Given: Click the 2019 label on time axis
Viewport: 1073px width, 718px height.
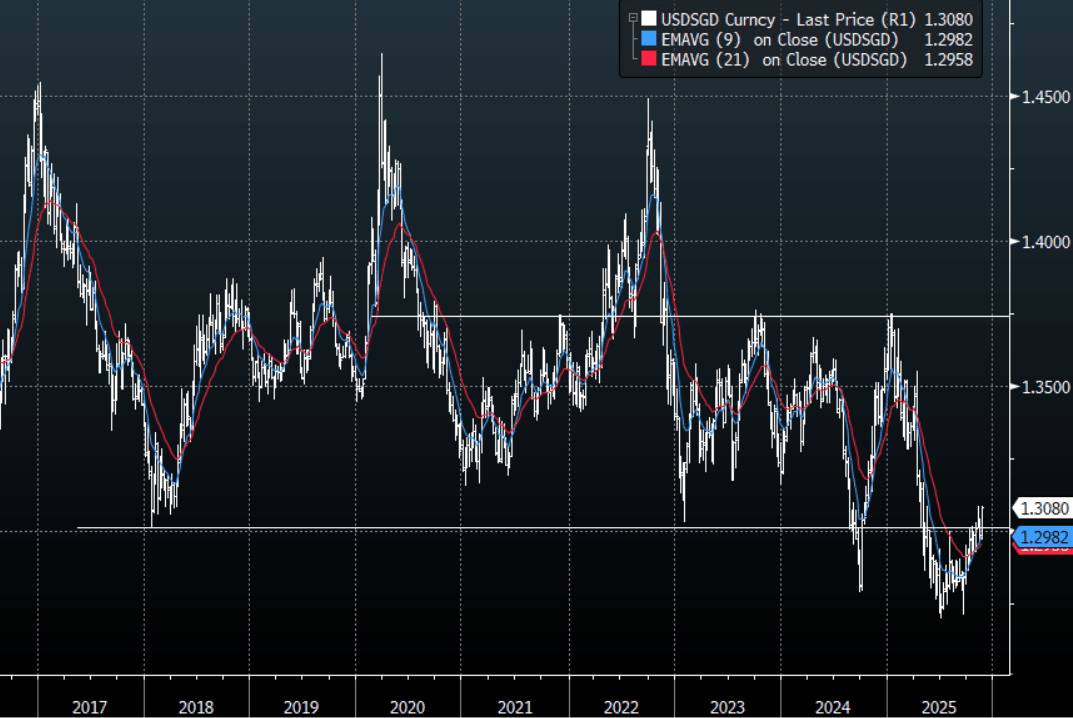Looking at the screenshot, I should pyautogui.click(x=301, y=707).
